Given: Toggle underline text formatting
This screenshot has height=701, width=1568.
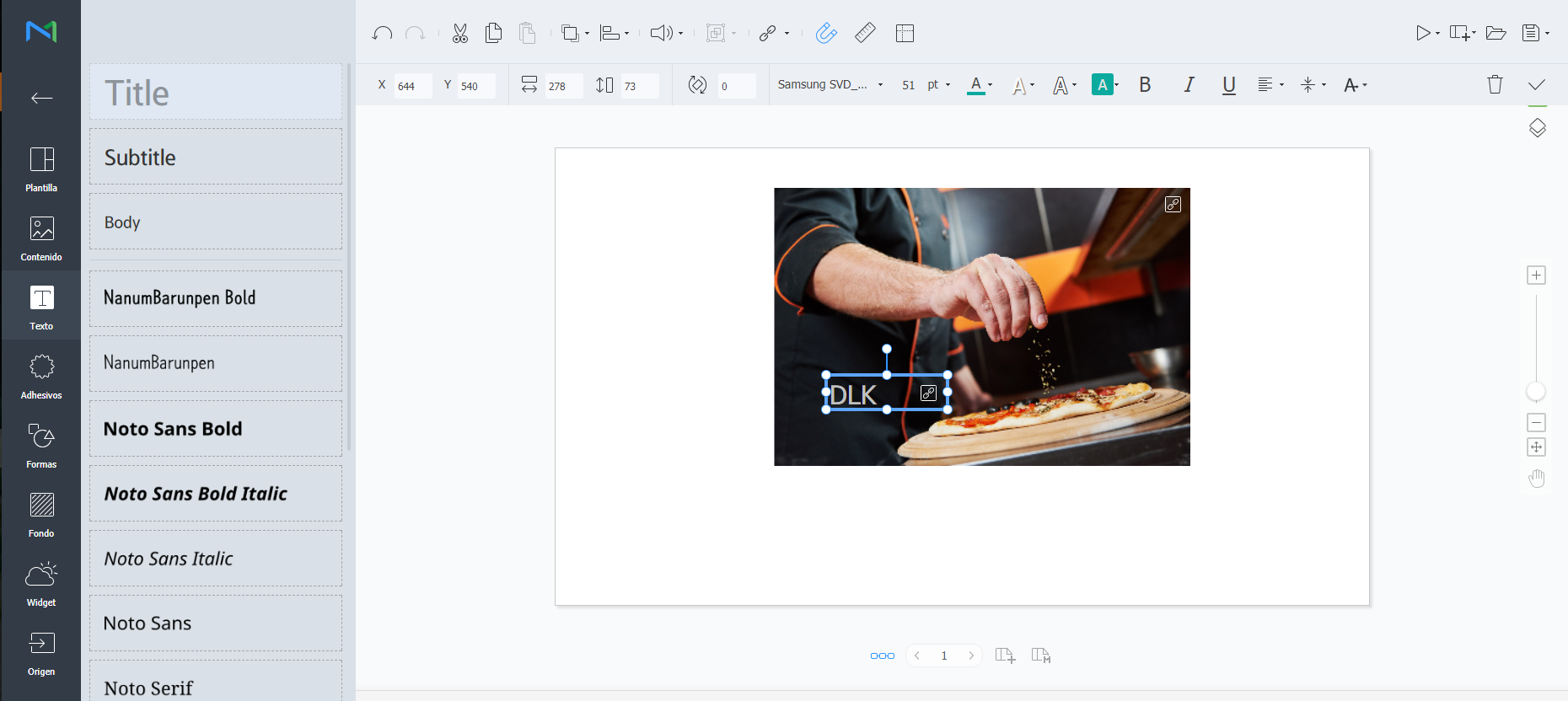Looking at the screenshot, I should click(x=1228, y=85).
